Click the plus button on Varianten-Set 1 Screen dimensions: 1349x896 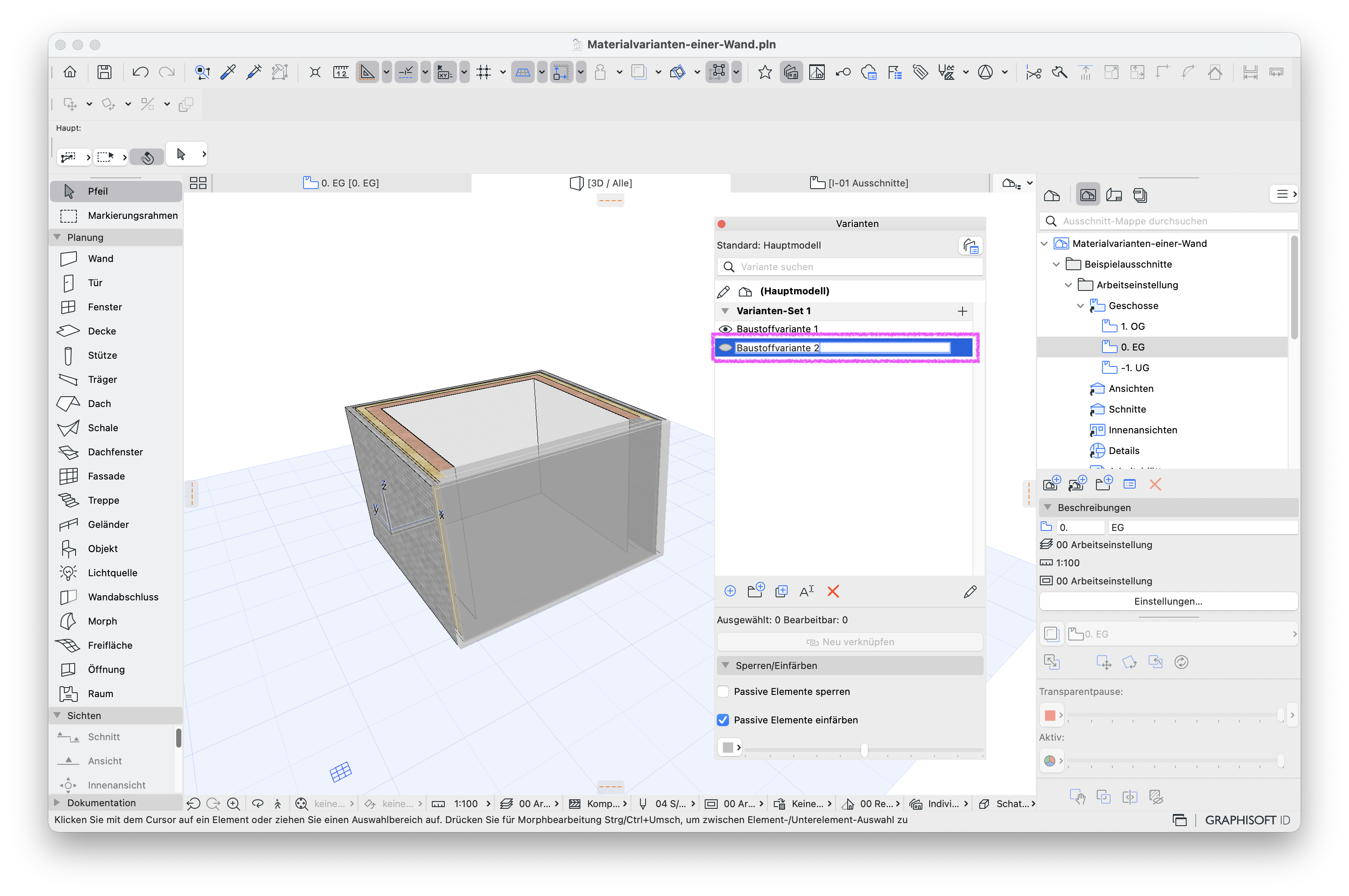coord(962,311)
